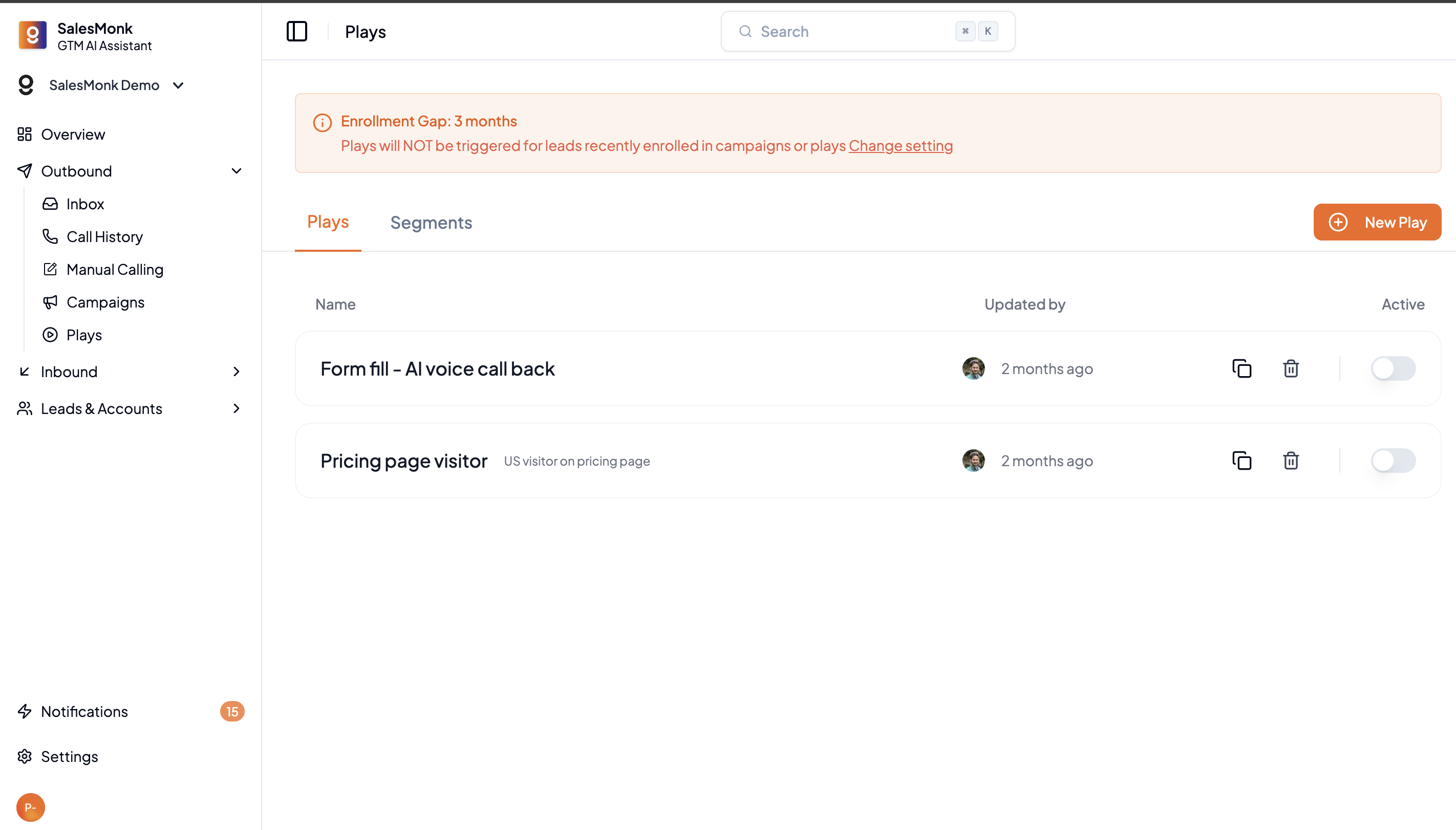Enable the Pricing page visitor toggle
The height and width of the screenshot is (830, 1456).
1392,461
